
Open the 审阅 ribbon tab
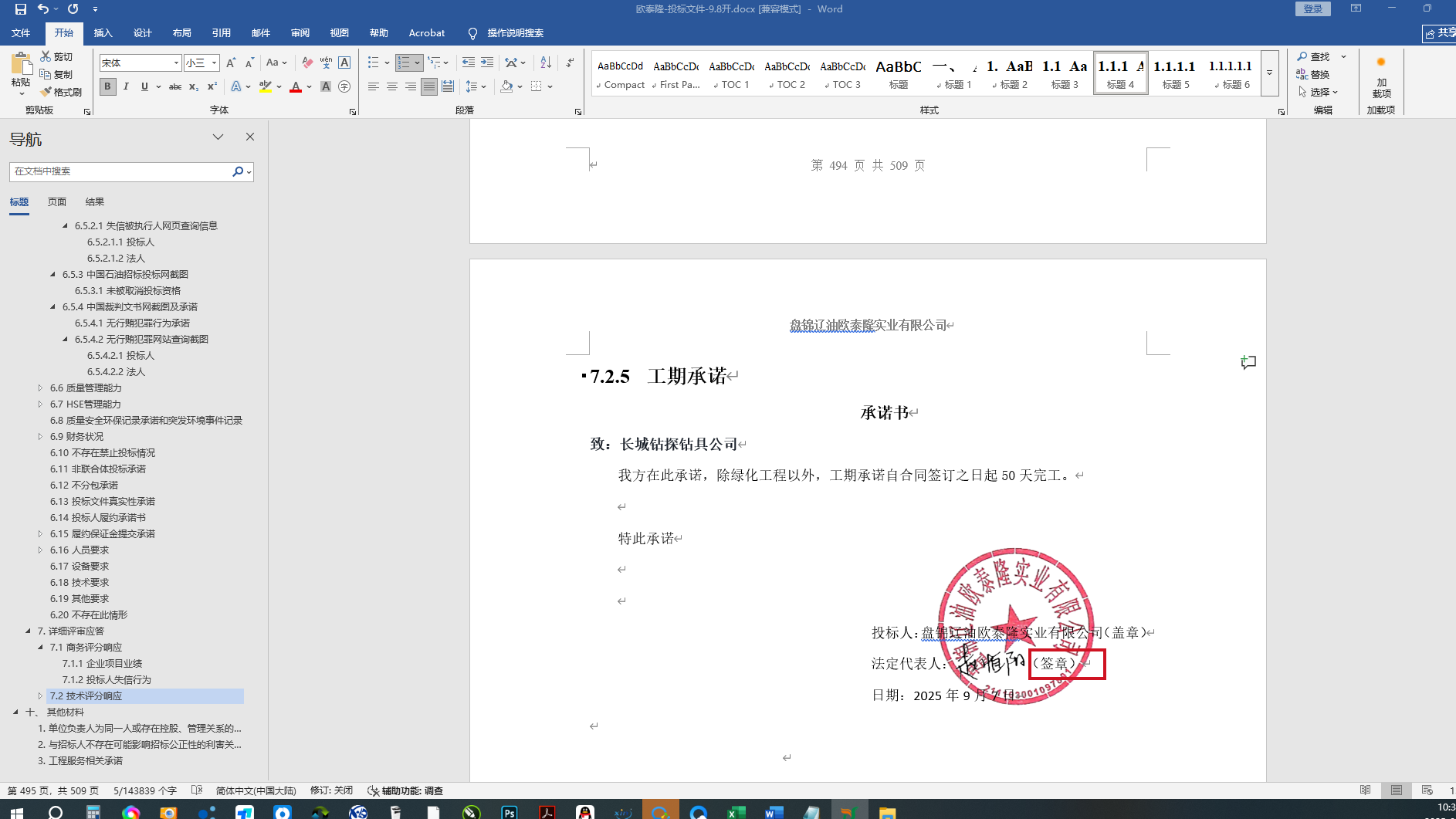click(300, 32)
